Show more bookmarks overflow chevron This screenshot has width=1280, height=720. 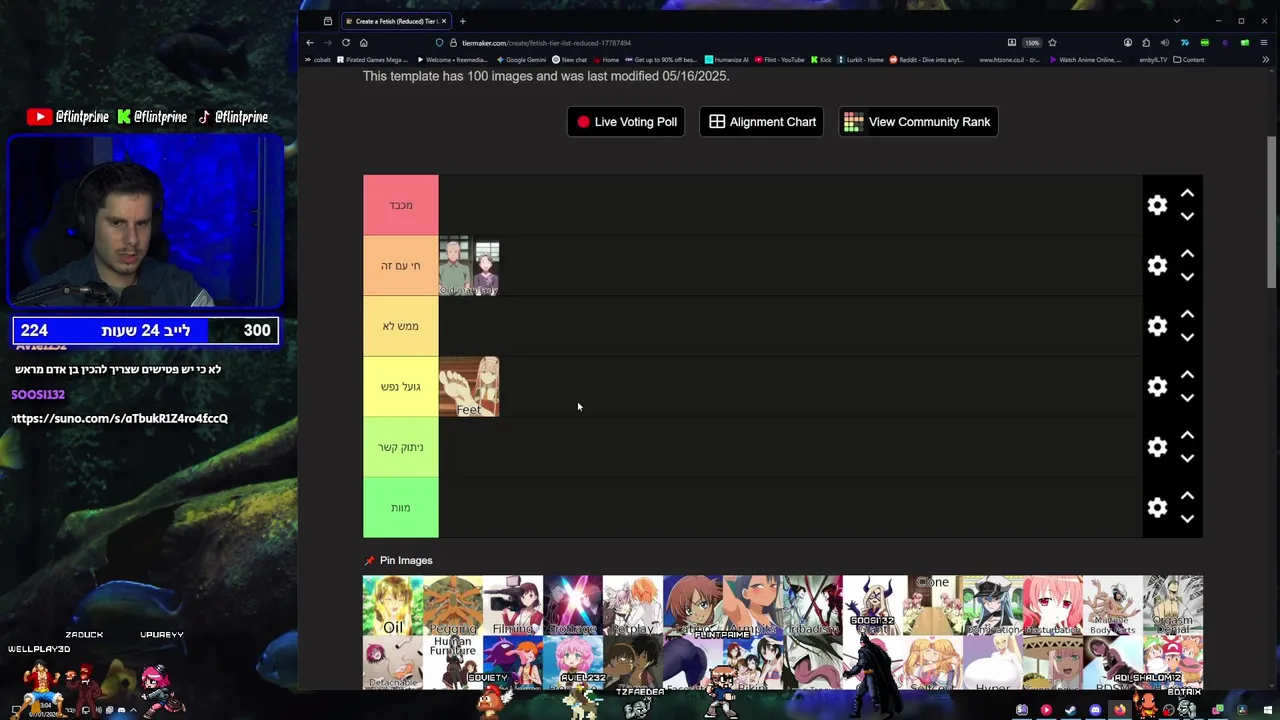point(1266,60)
